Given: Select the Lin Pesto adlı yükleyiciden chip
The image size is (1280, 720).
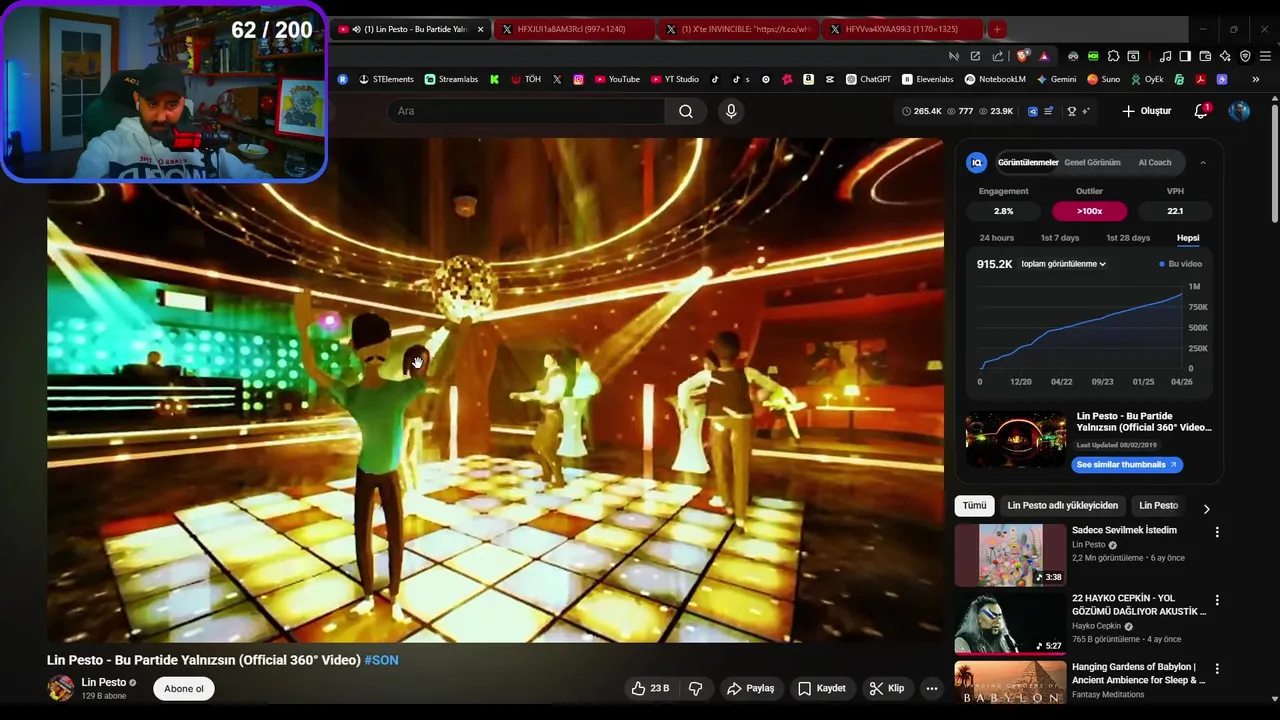Looking at the screenshot, I should [1062, 506].
